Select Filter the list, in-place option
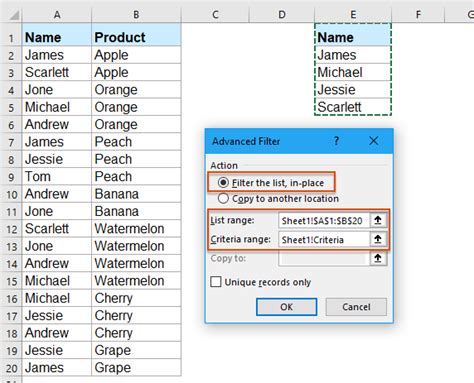The height and width of the screenshot is (383, 474). [x=271, y=183]
